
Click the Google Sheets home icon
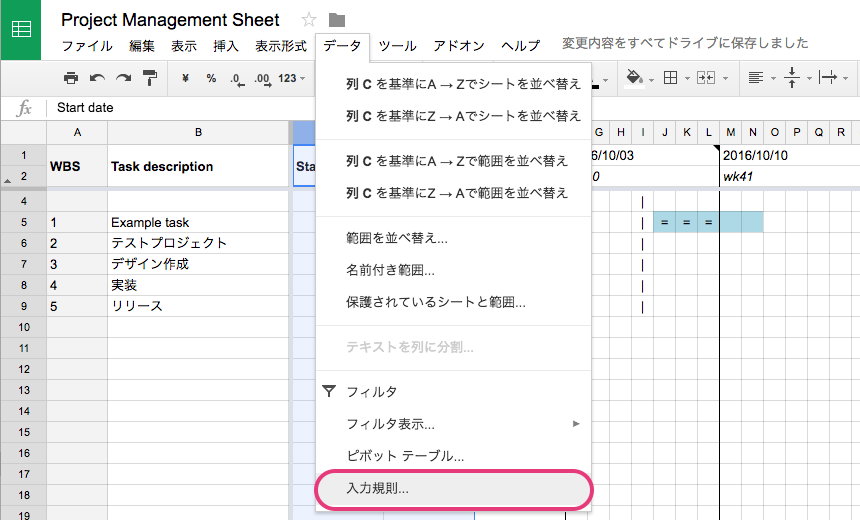click(21, 29)
